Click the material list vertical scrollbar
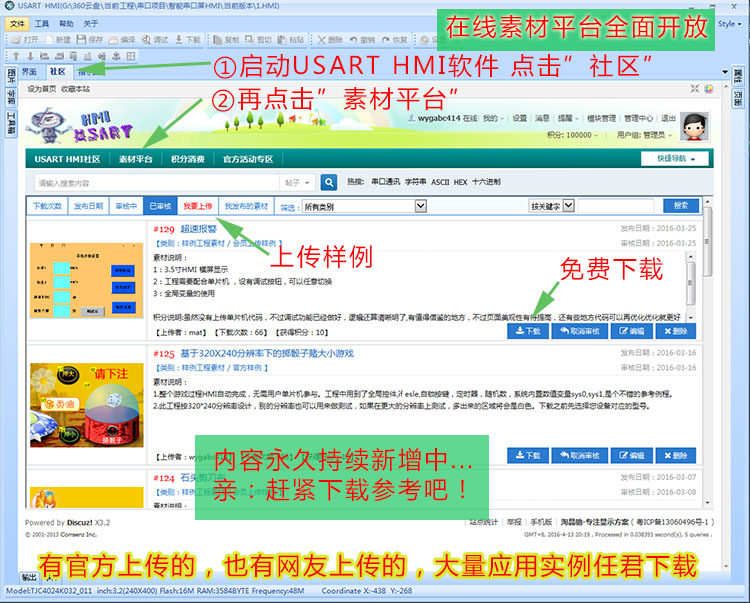Screen dimensions: 750x603 pyautogui.click(x=708, y=351)
